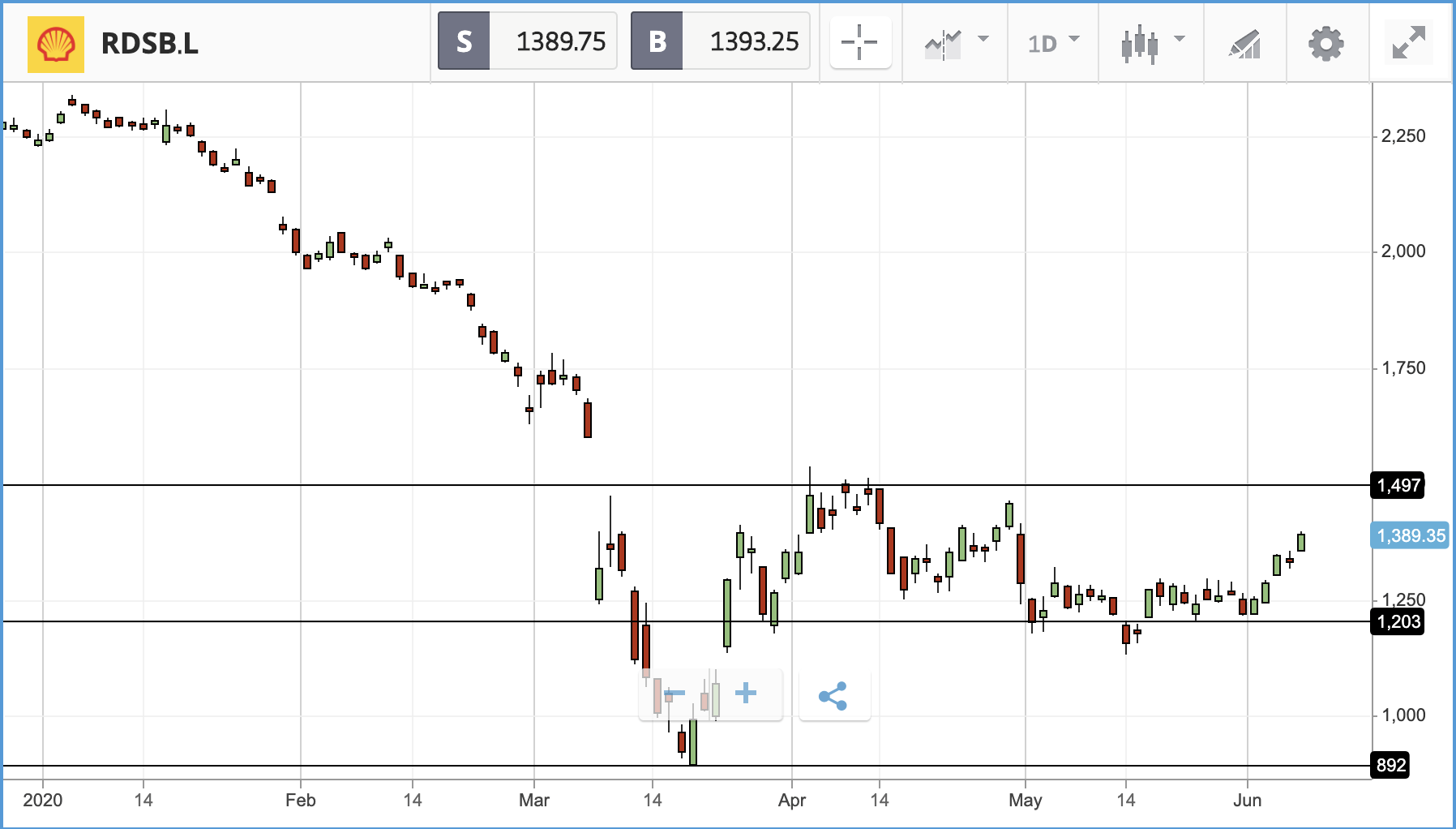Image resolution: width=1456 pixels, height=829 pixels.
Task: Click the Mar date axis label
Action: pyautogui.click(x=533, y=801)
